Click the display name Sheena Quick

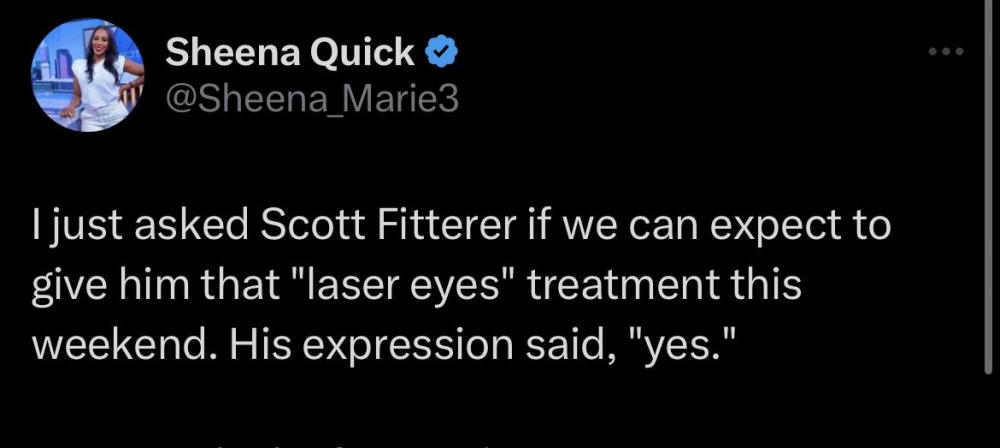[291, 52]
